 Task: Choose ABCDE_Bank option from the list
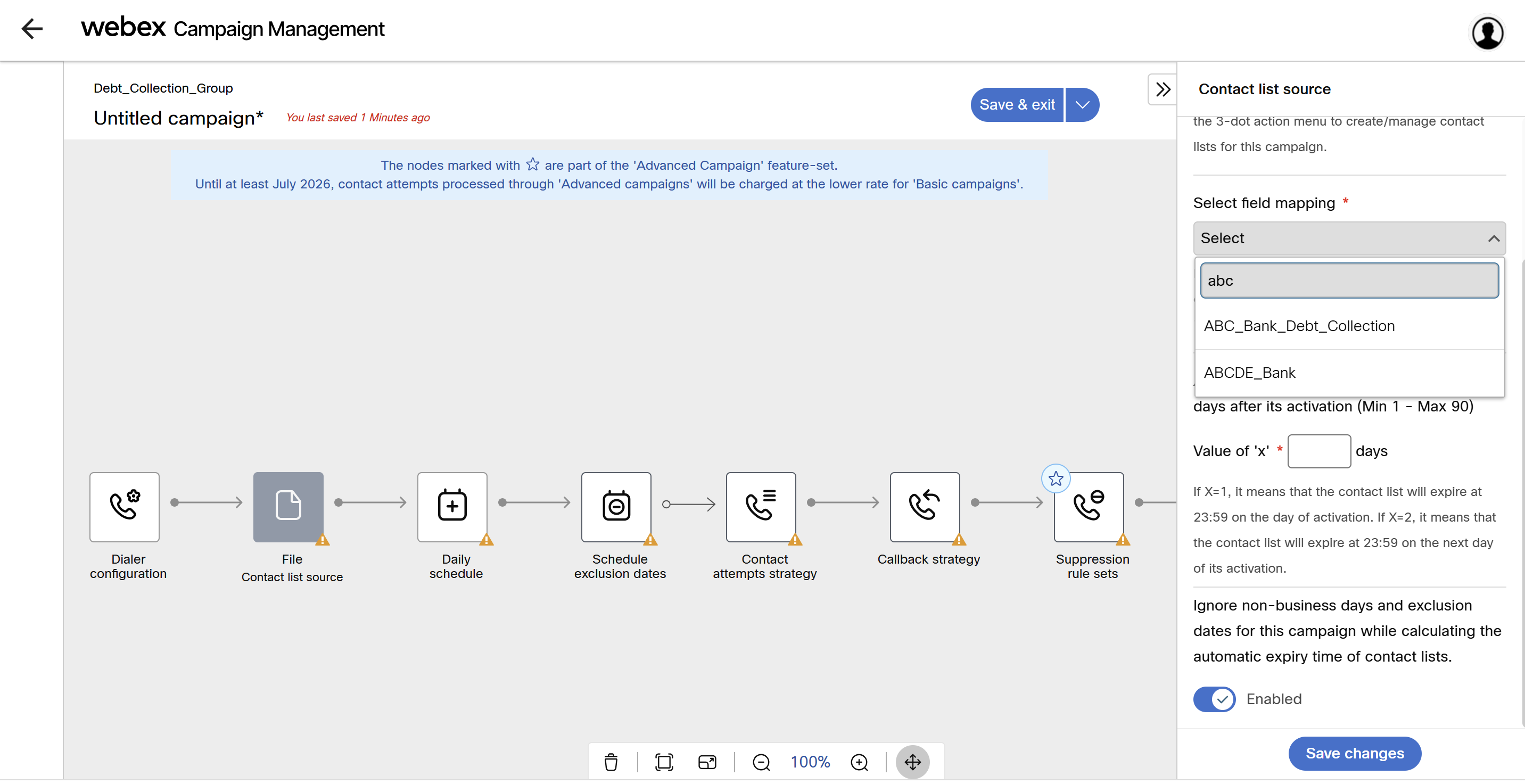(x=1249, y=373)
